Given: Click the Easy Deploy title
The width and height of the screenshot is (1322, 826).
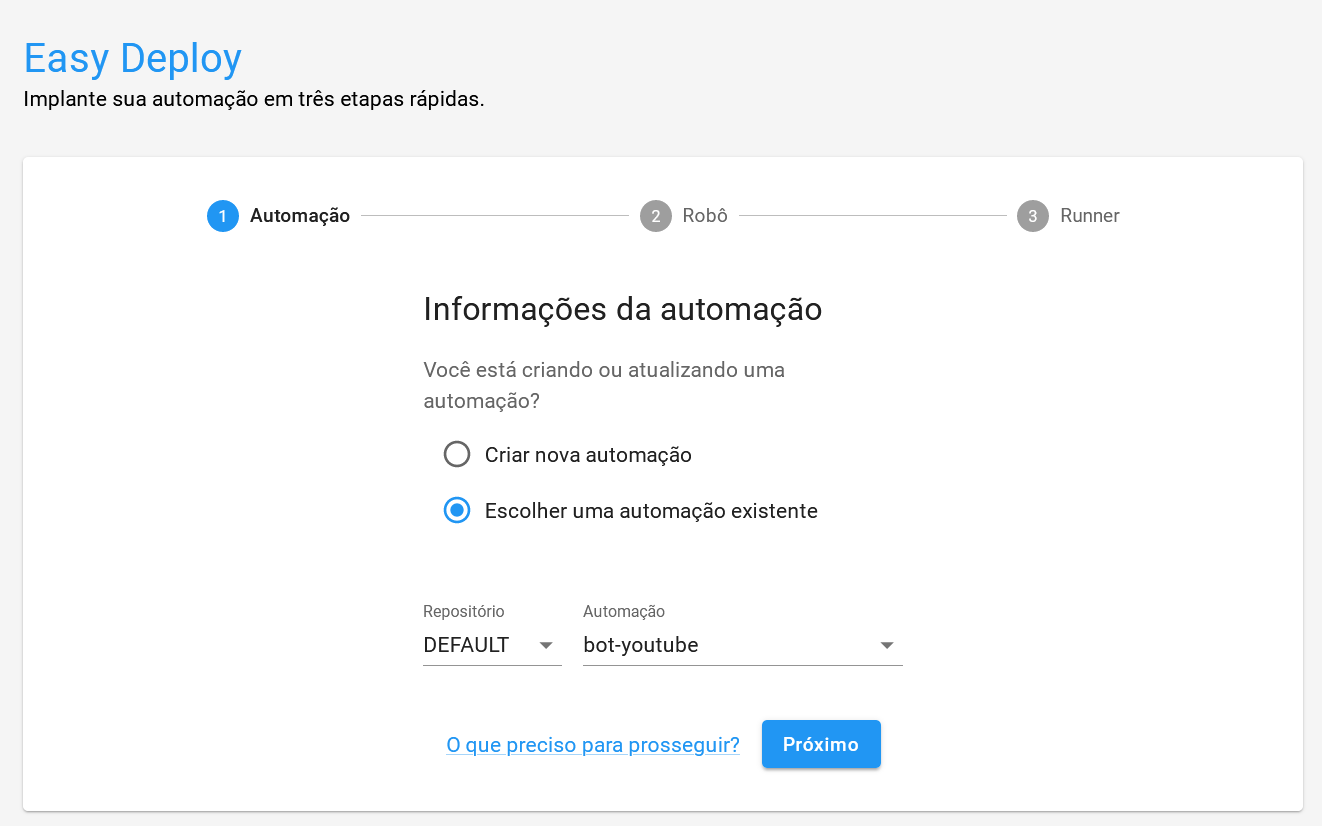Looking at the screenshot, I should tap(133, 58).
